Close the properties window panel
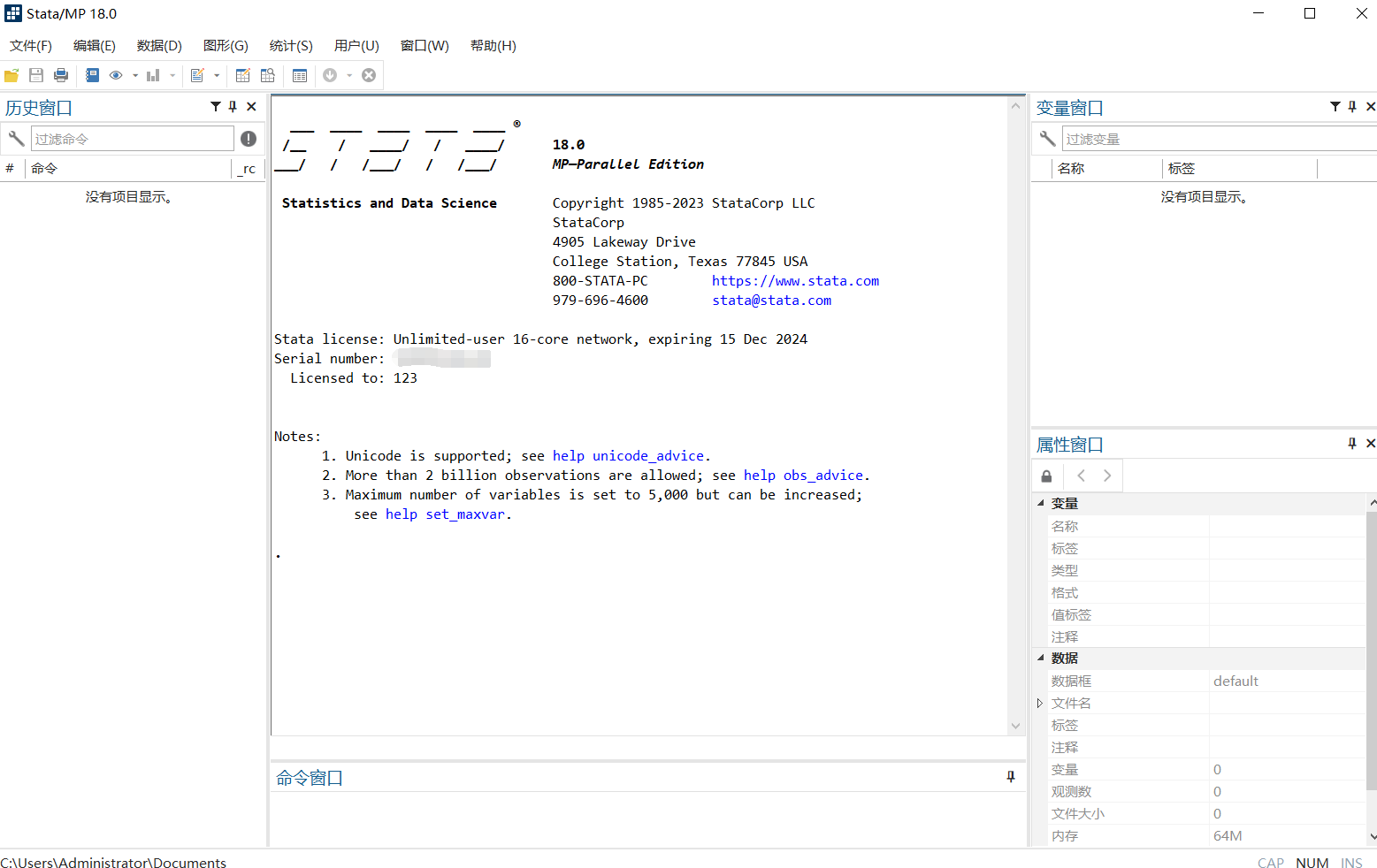Image resolution: width=1377 pixels, height=868 pixels. click(x=1371, y=444)
